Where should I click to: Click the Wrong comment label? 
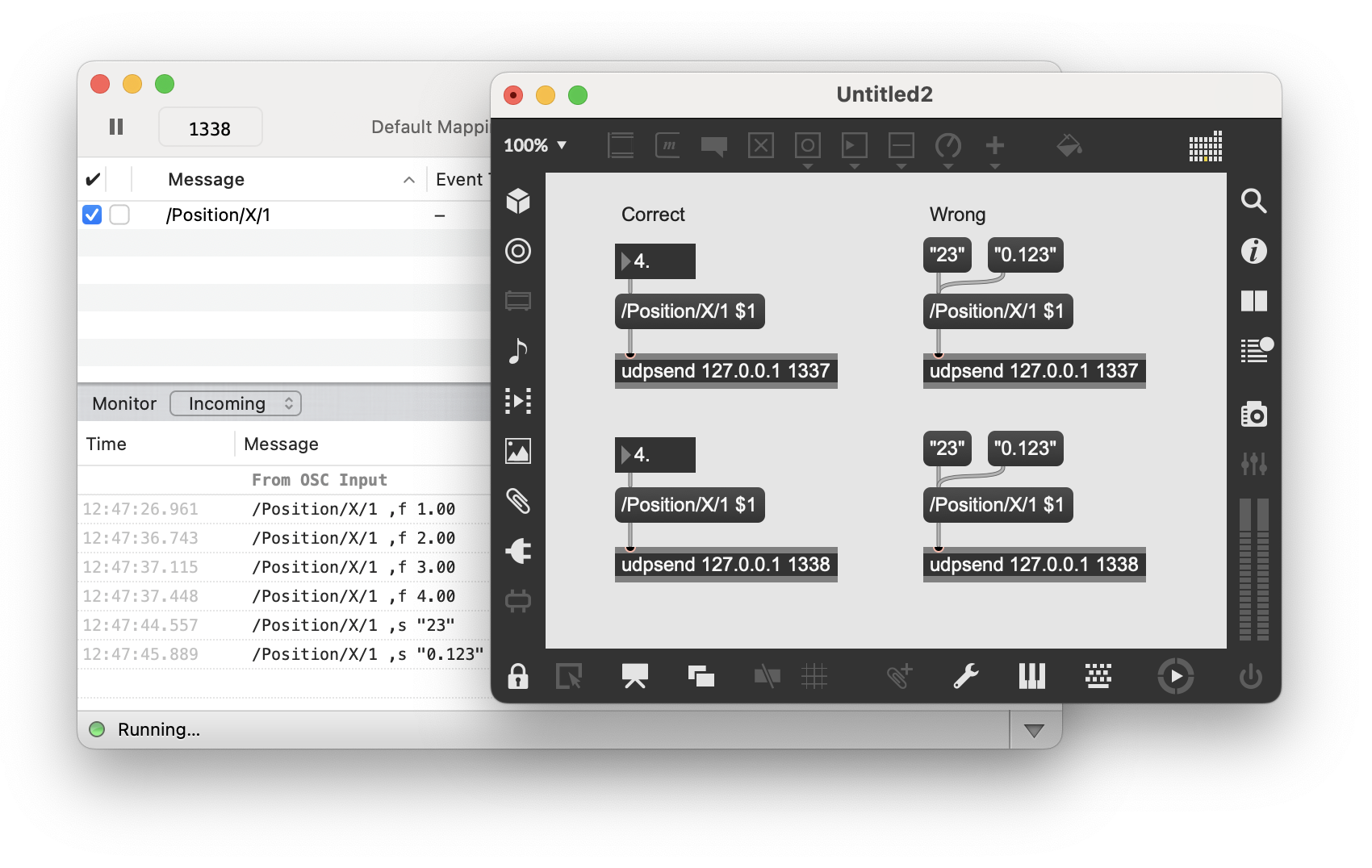click(957, 215)
